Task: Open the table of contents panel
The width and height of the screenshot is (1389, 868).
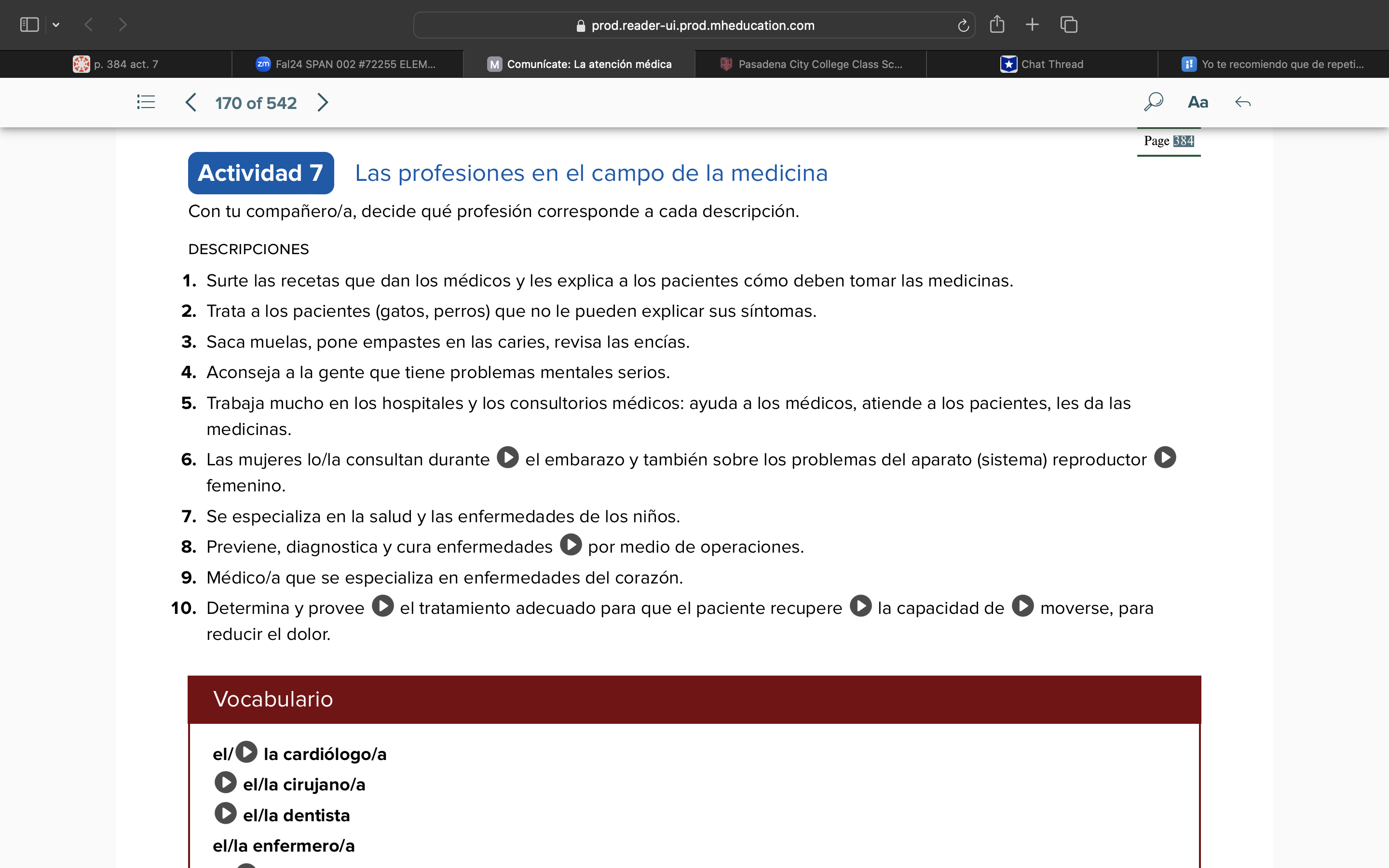Action: (145, 102)
